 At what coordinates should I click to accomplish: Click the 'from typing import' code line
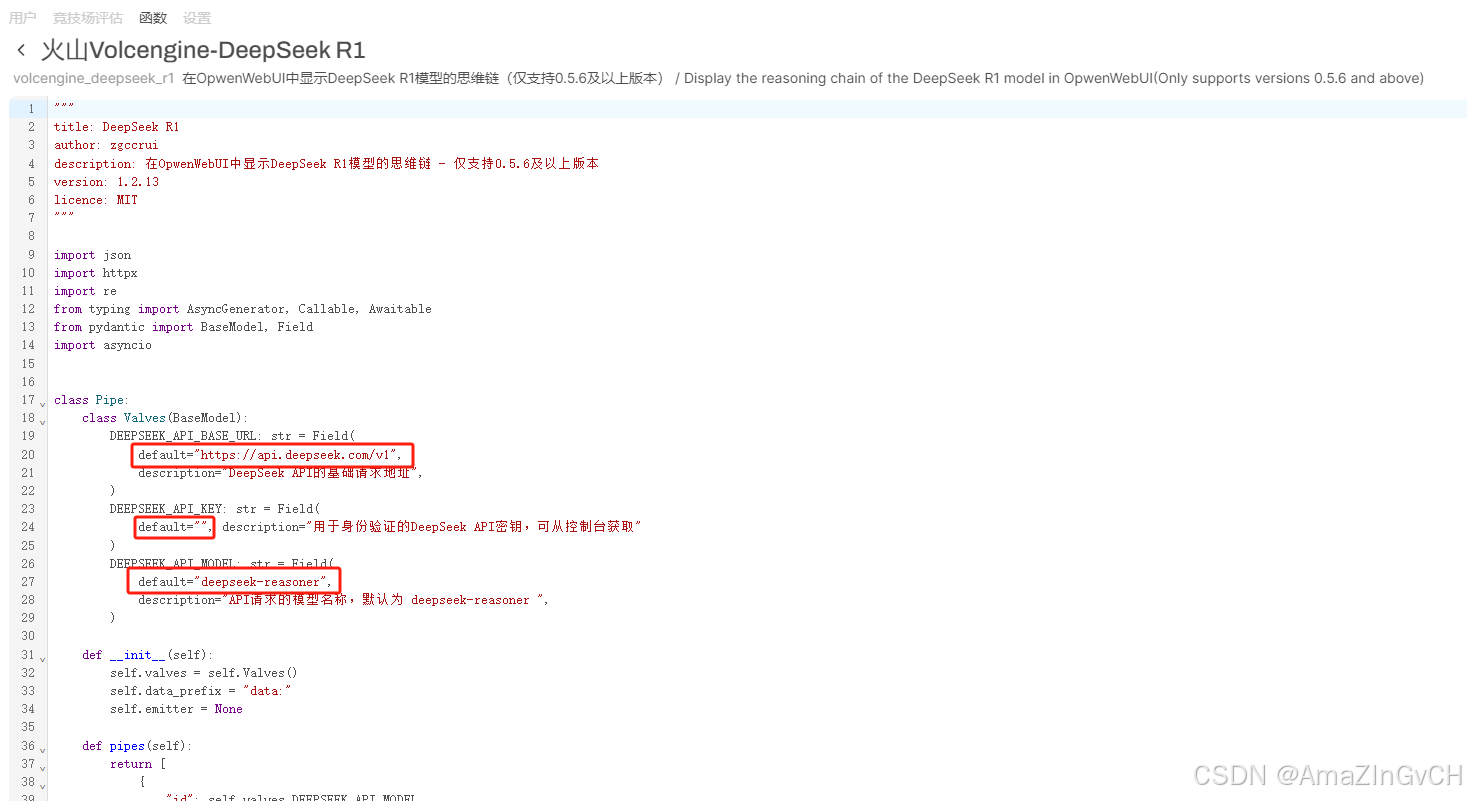coord(243,309)
